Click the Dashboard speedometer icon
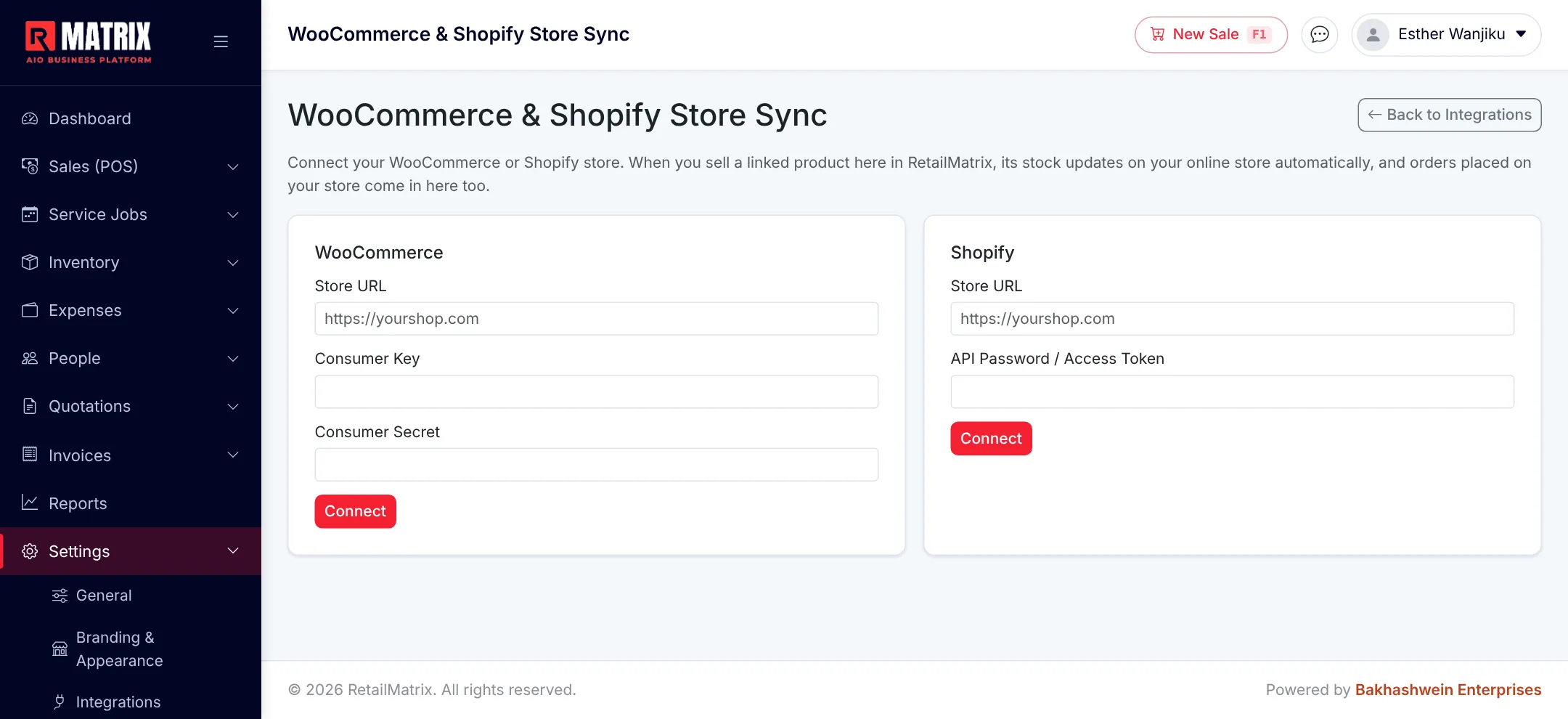This screenshot has width=1568, height=719. coord(30,118)
